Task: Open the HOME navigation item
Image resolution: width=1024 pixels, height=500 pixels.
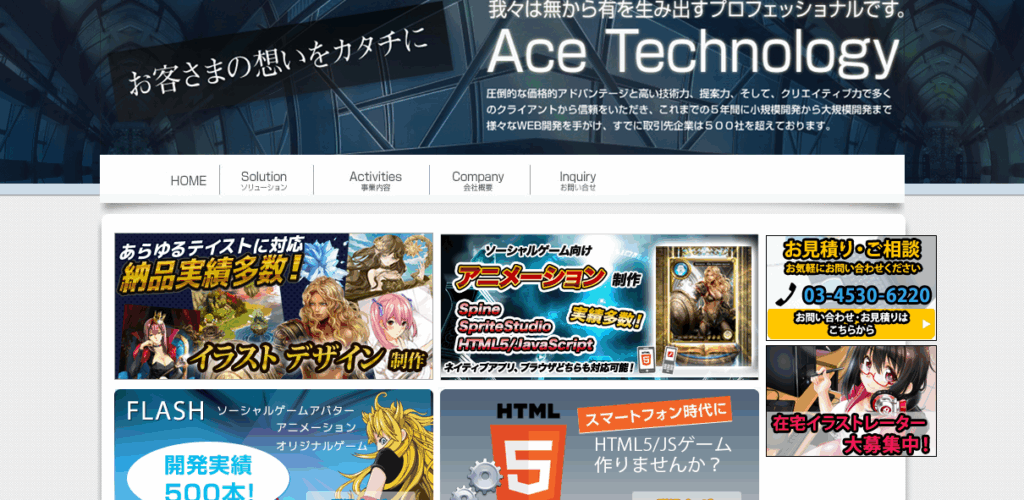Action: tap(188, 181)
